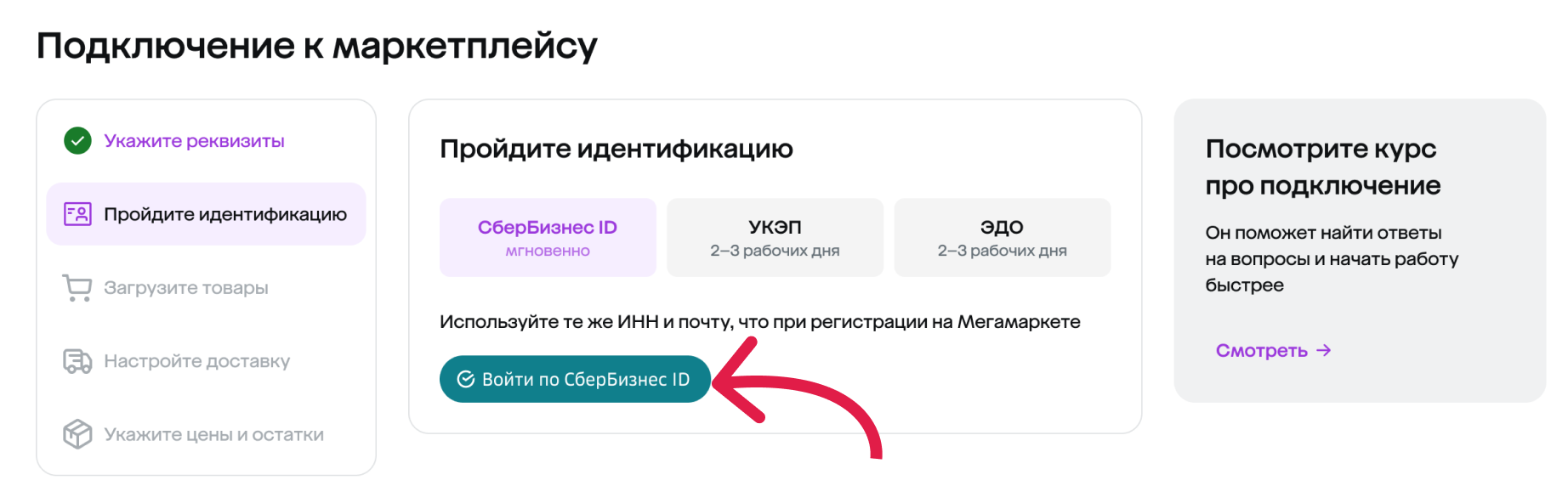The image size is (1568, 503).
Task: Click the box icon for prices and stock
Action: click(x=77, y=434)
